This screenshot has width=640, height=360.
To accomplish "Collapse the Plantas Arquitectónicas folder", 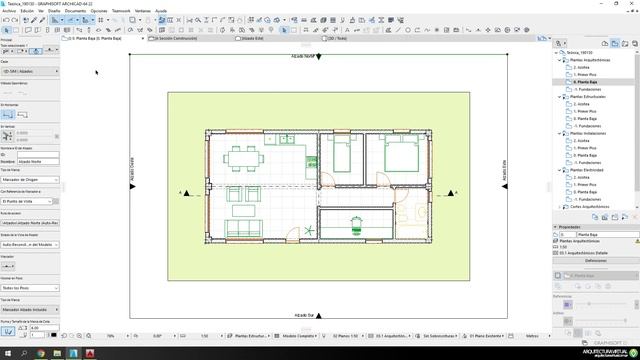I will (x=560, y=60).
